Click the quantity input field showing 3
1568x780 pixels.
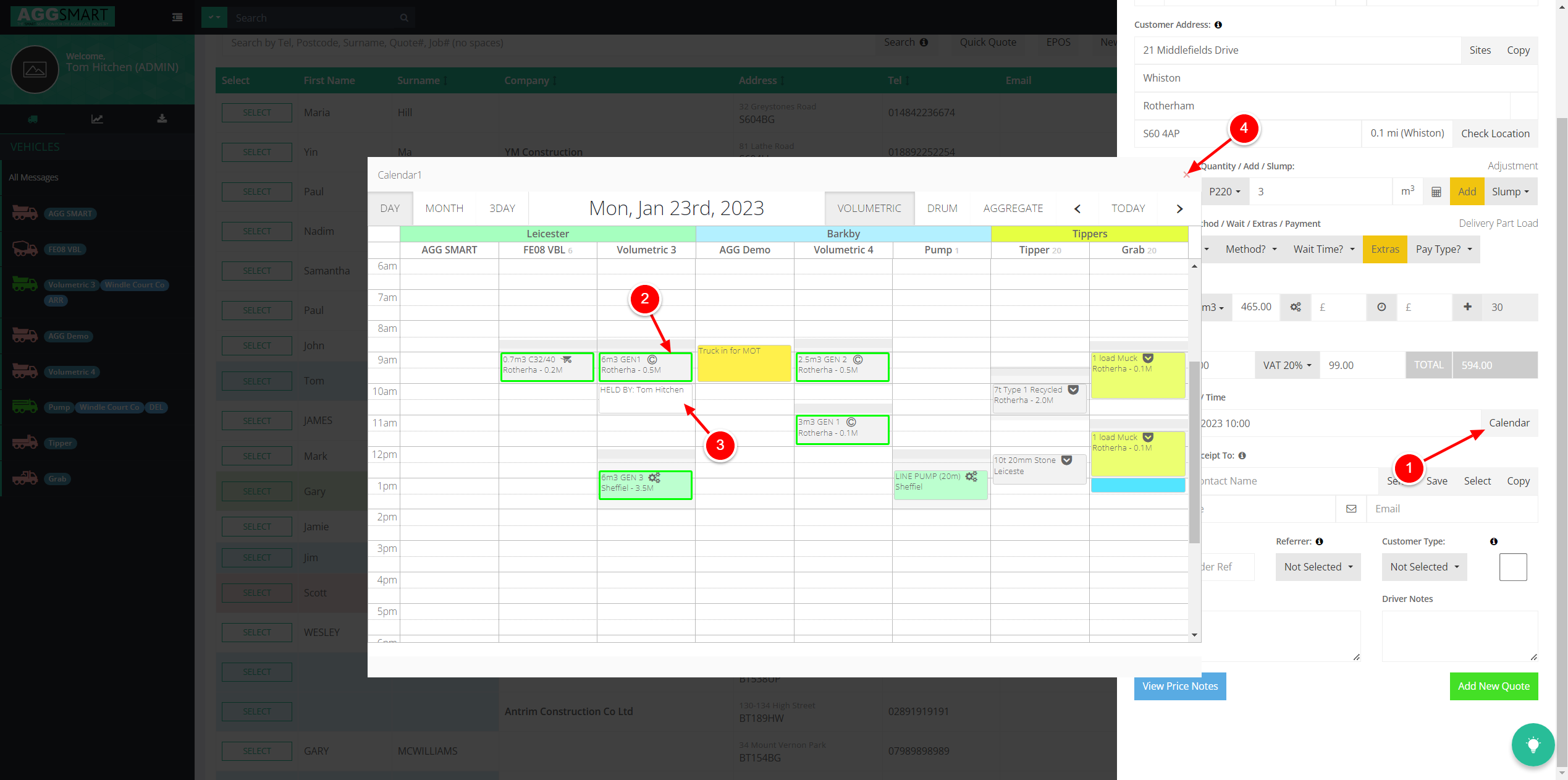pos(1321,192)
